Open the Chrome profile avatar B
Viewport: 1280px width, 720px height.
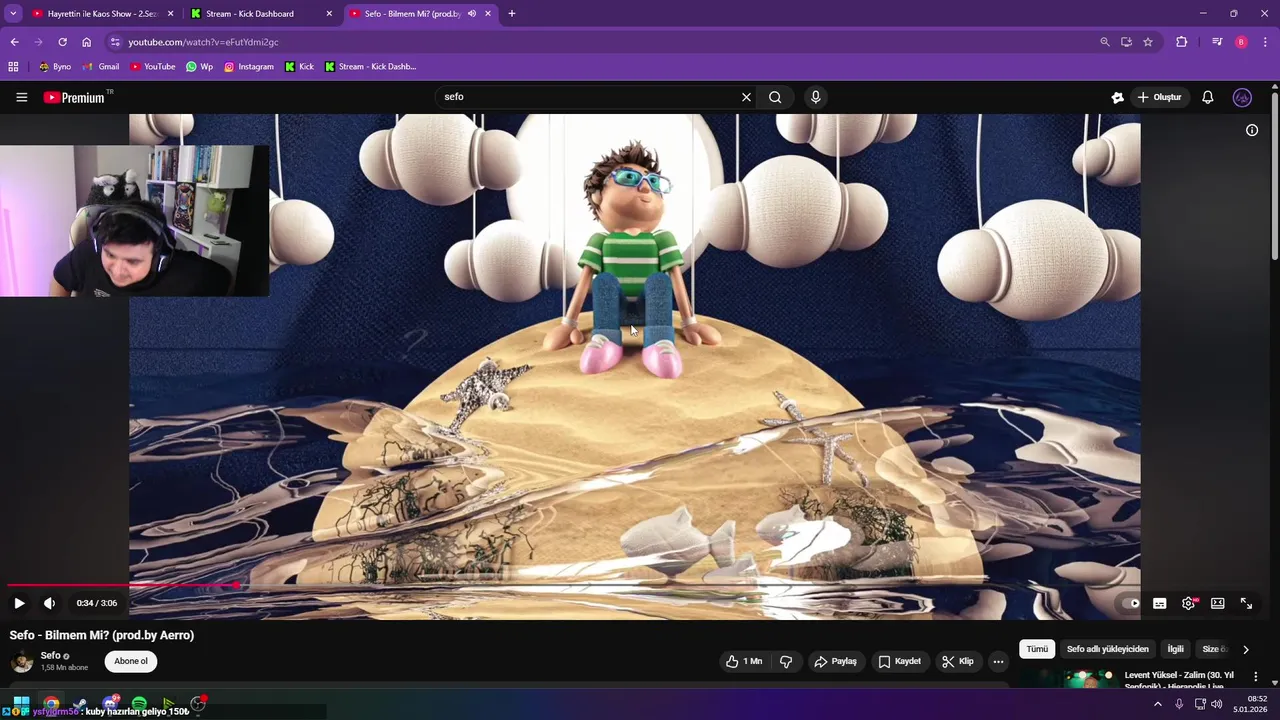coord(1241,42)
